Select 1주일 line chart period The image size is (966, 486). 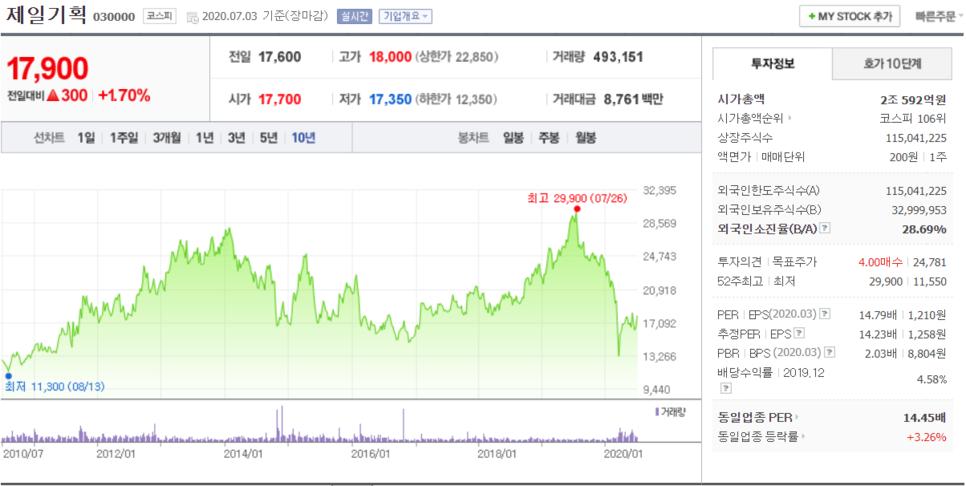click(124, 138)
